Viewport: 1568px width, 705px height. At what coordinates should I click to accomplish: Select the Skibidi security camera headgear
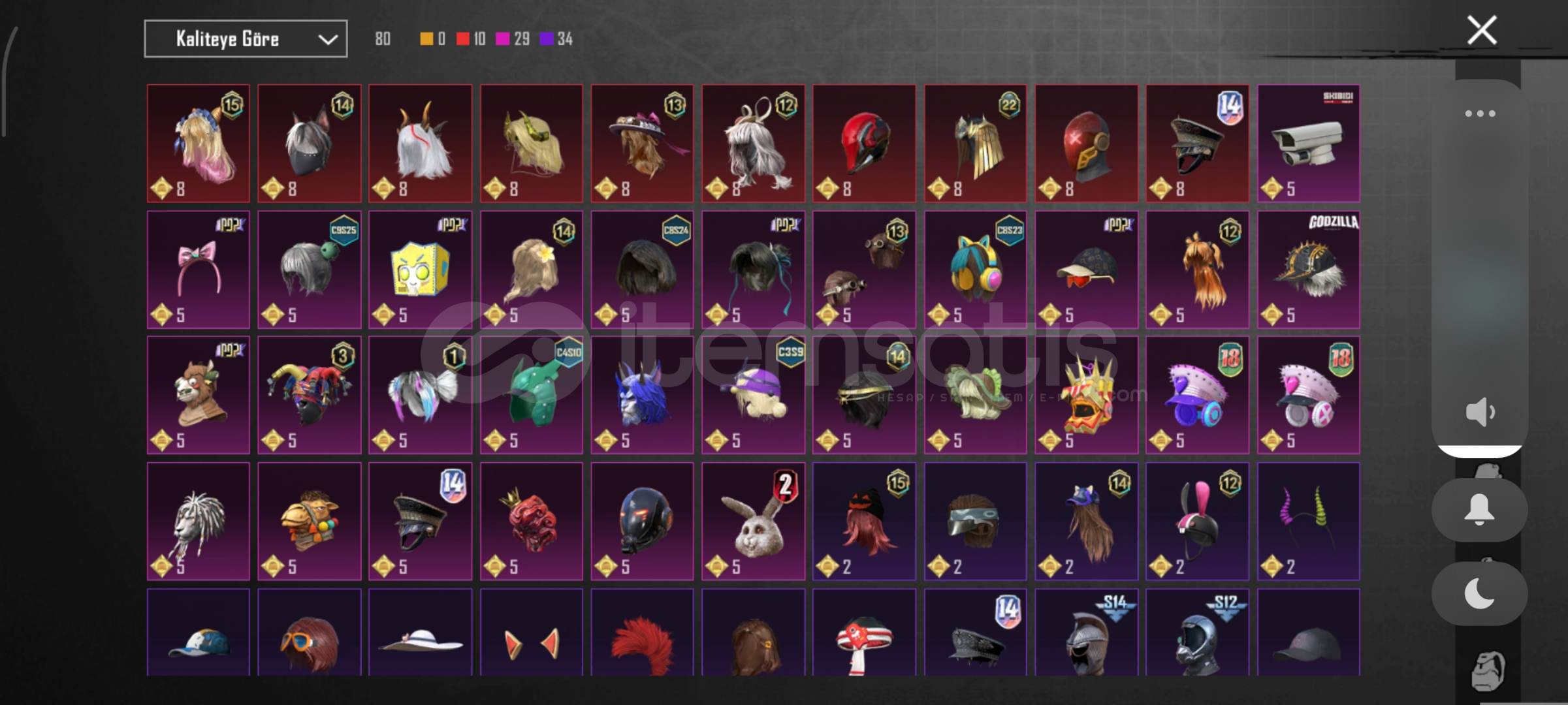[x=1308, y=143]
